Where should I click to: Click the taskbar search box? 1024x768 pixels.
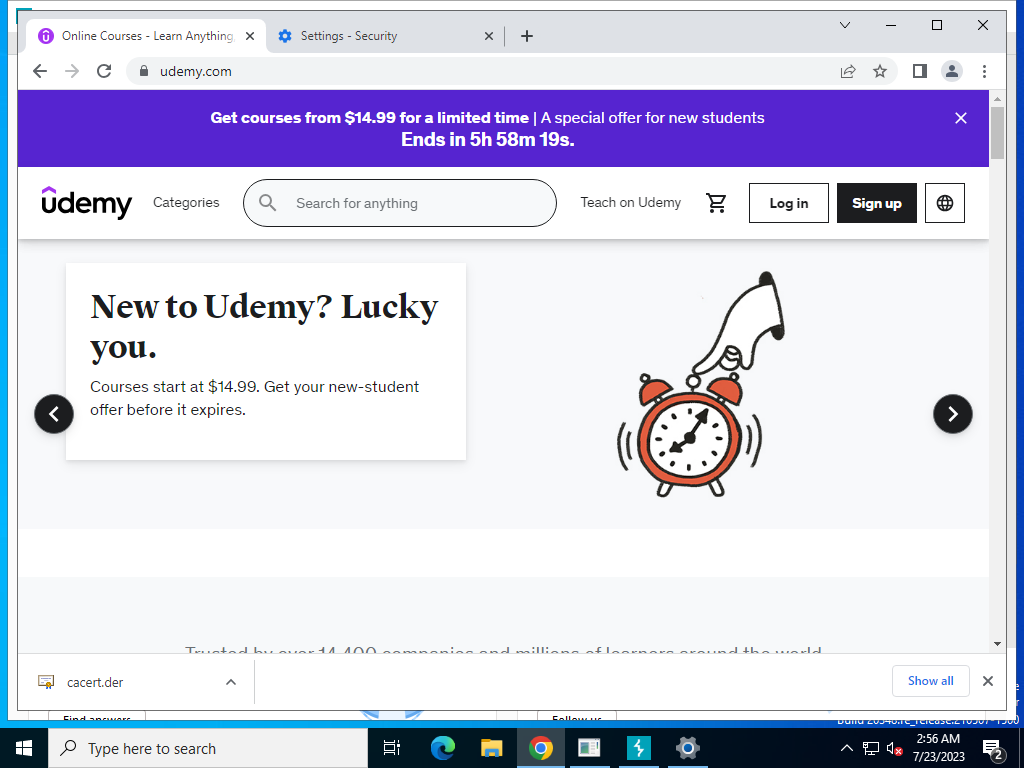click(x=208, y=748)
